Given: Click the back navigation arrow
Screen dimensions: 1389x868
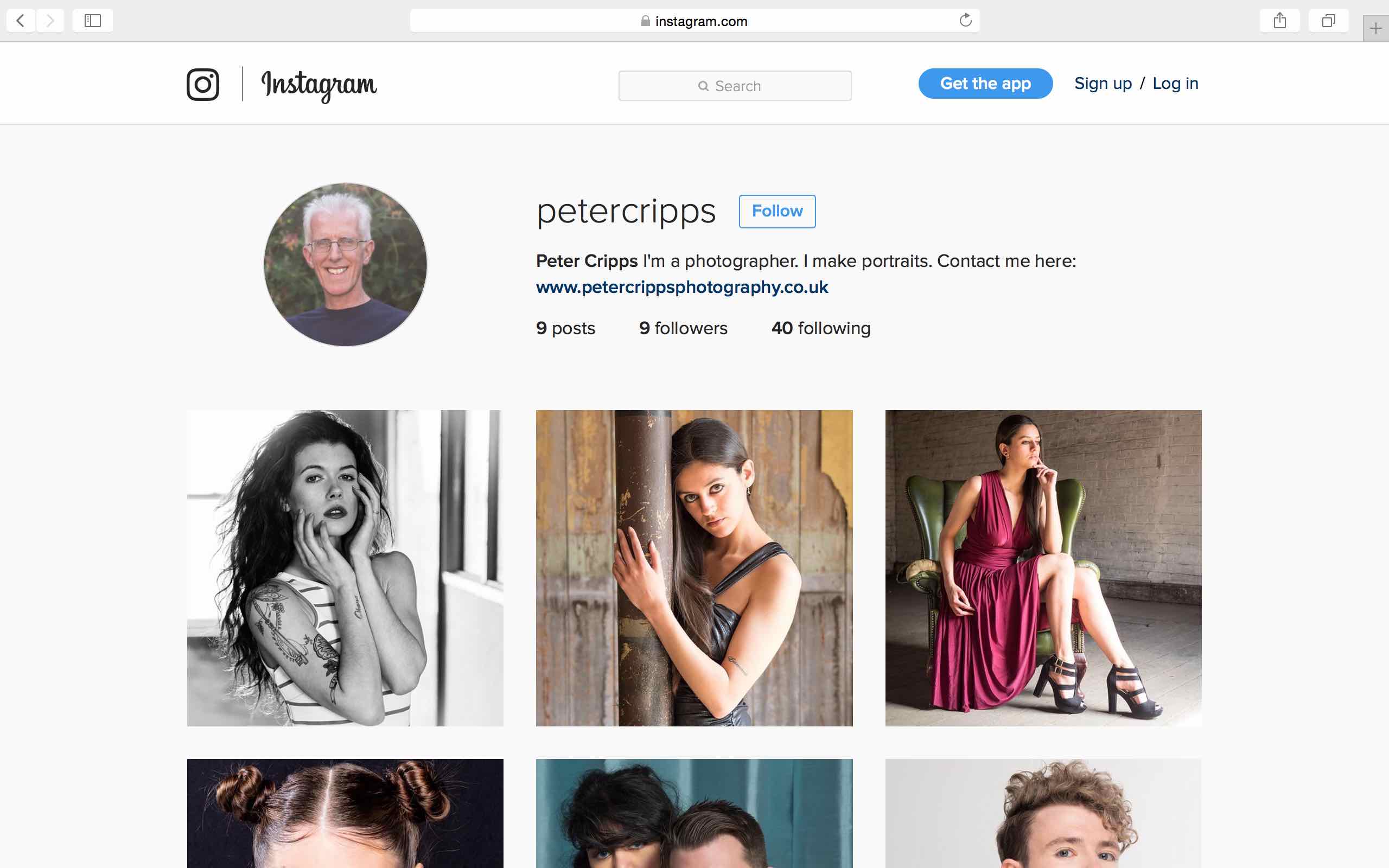Looking at the screenshot, I should [20, 21].
